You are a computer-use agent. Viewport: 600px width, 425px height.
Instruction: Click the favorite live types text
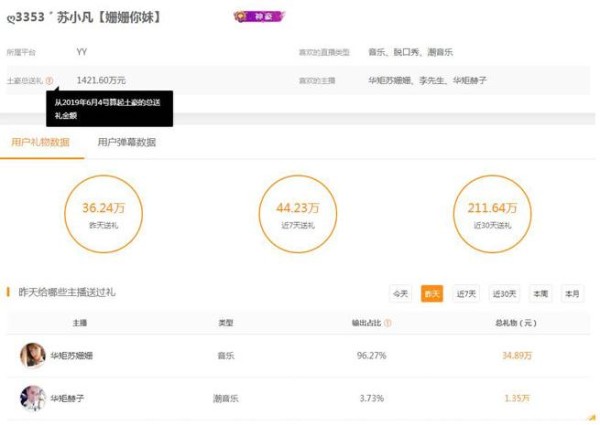(x=411, y=52)
